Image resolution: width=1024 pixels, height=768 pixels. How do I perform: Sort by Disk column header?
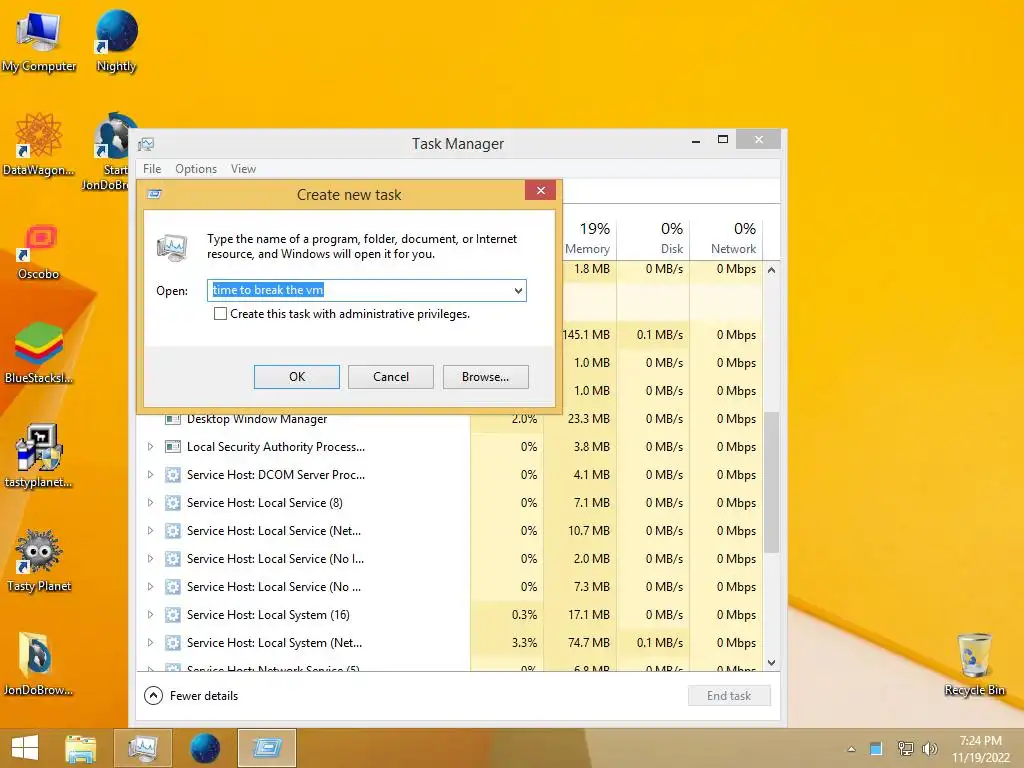pyautogui.click(x=653, y=238)
